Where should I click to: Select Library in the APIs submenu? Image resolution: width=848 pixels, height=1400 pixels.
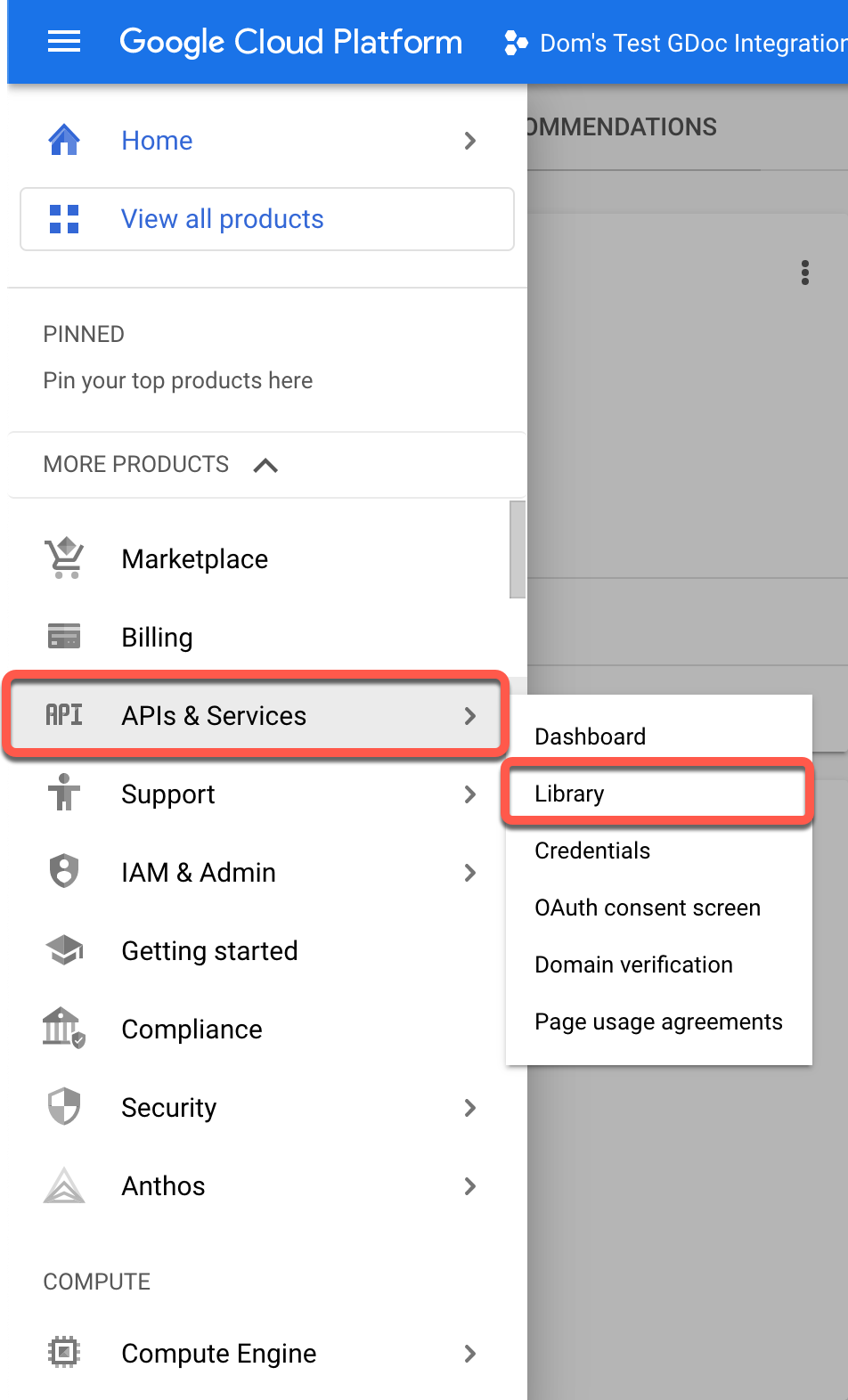[659, 794]
